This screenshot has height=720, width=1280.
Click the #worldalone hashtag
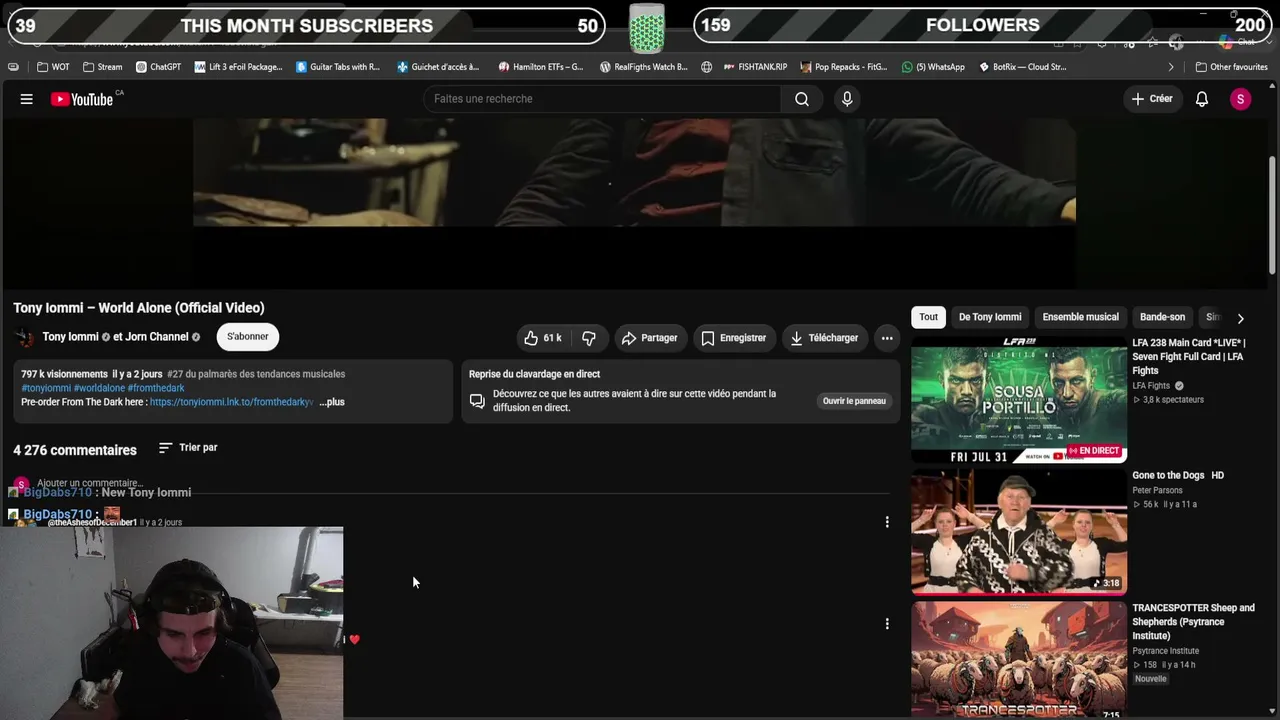point(99,388)
